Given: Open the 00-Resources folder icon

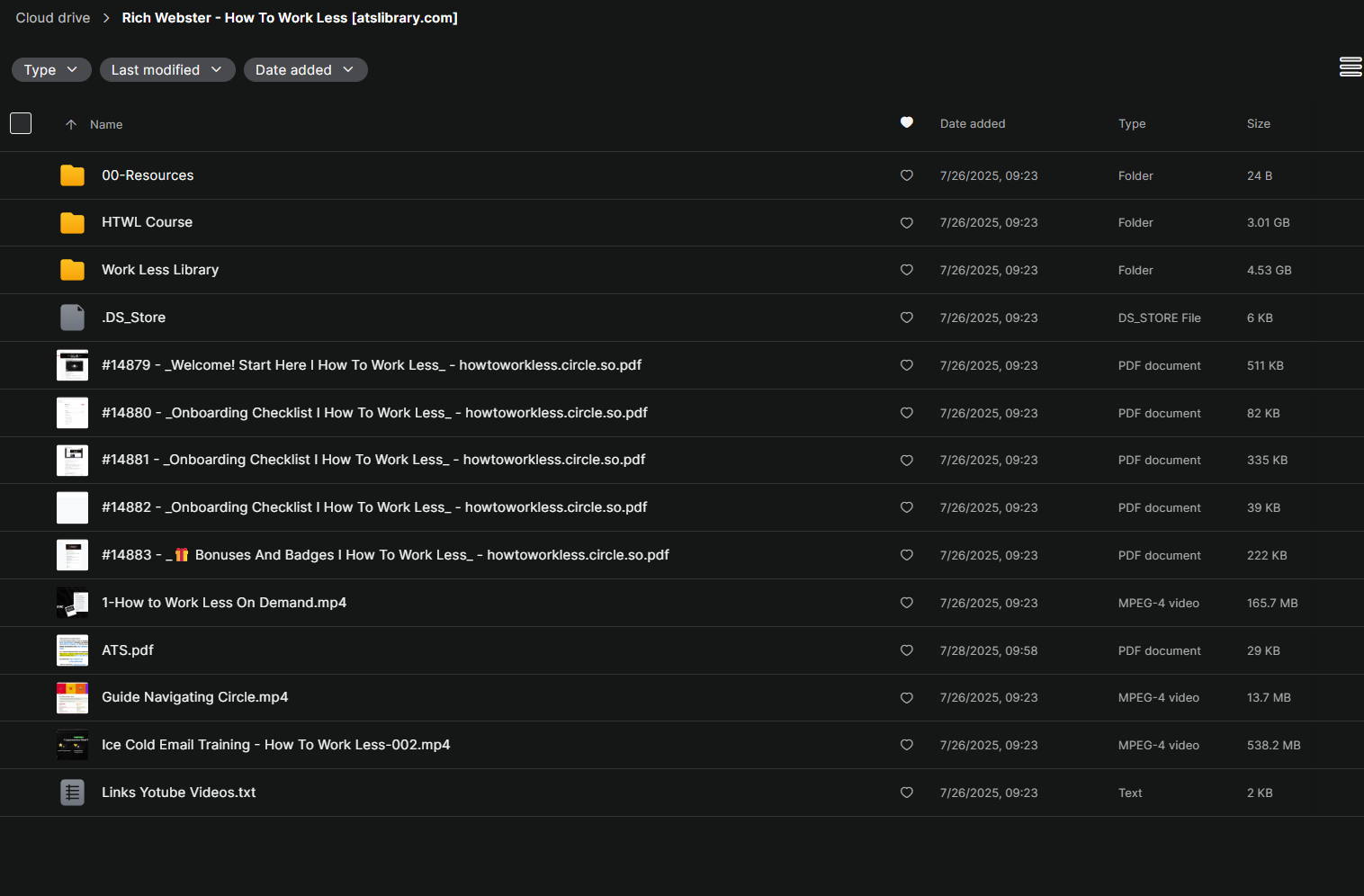Looking at the screenshot, I should [72, 175].
